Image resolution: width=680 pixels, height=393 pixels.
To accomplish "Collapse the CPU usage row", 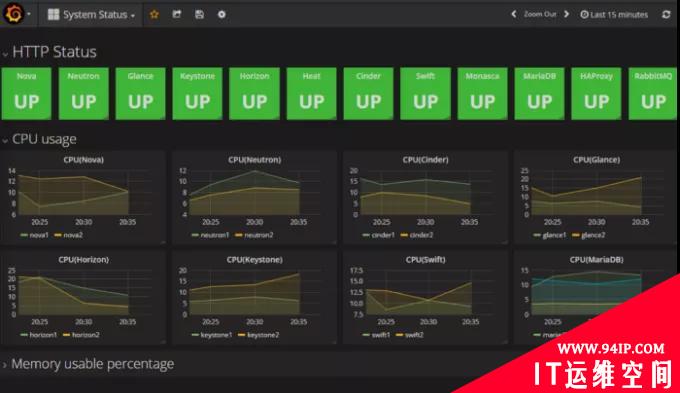I will coord(5,141).
